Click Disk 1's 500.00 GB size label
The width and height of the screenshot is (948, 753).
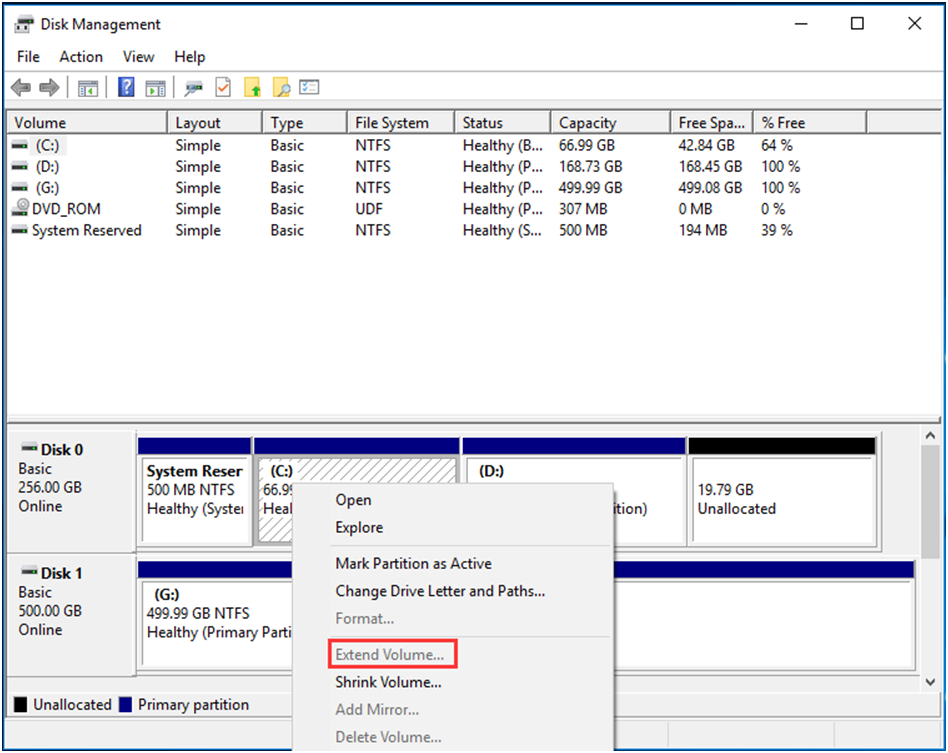pyautogui.click(x=50, y=611)
